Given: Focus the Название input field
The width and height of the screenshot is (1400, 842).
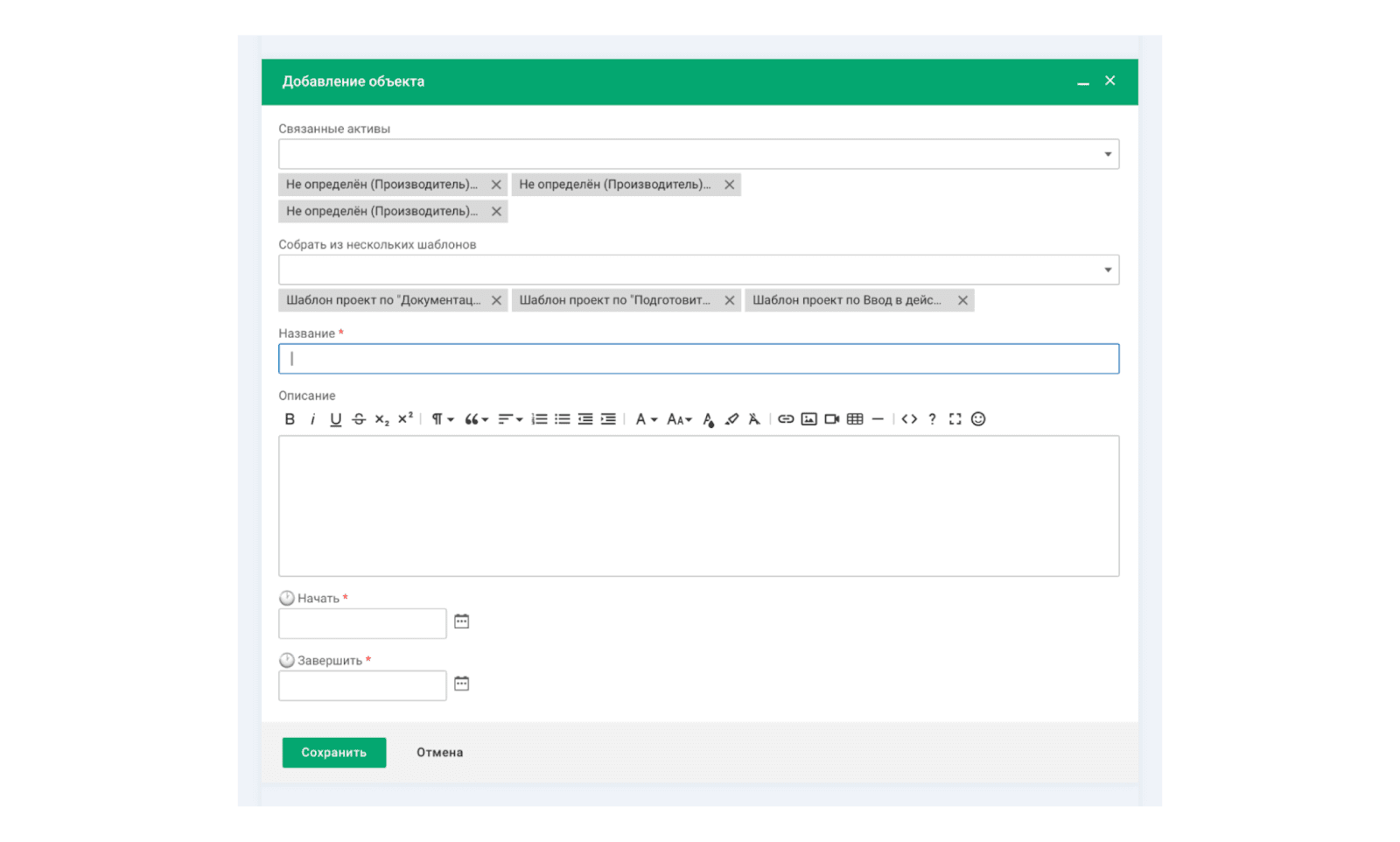Looking at the screenshot, I should click(698, 359).
